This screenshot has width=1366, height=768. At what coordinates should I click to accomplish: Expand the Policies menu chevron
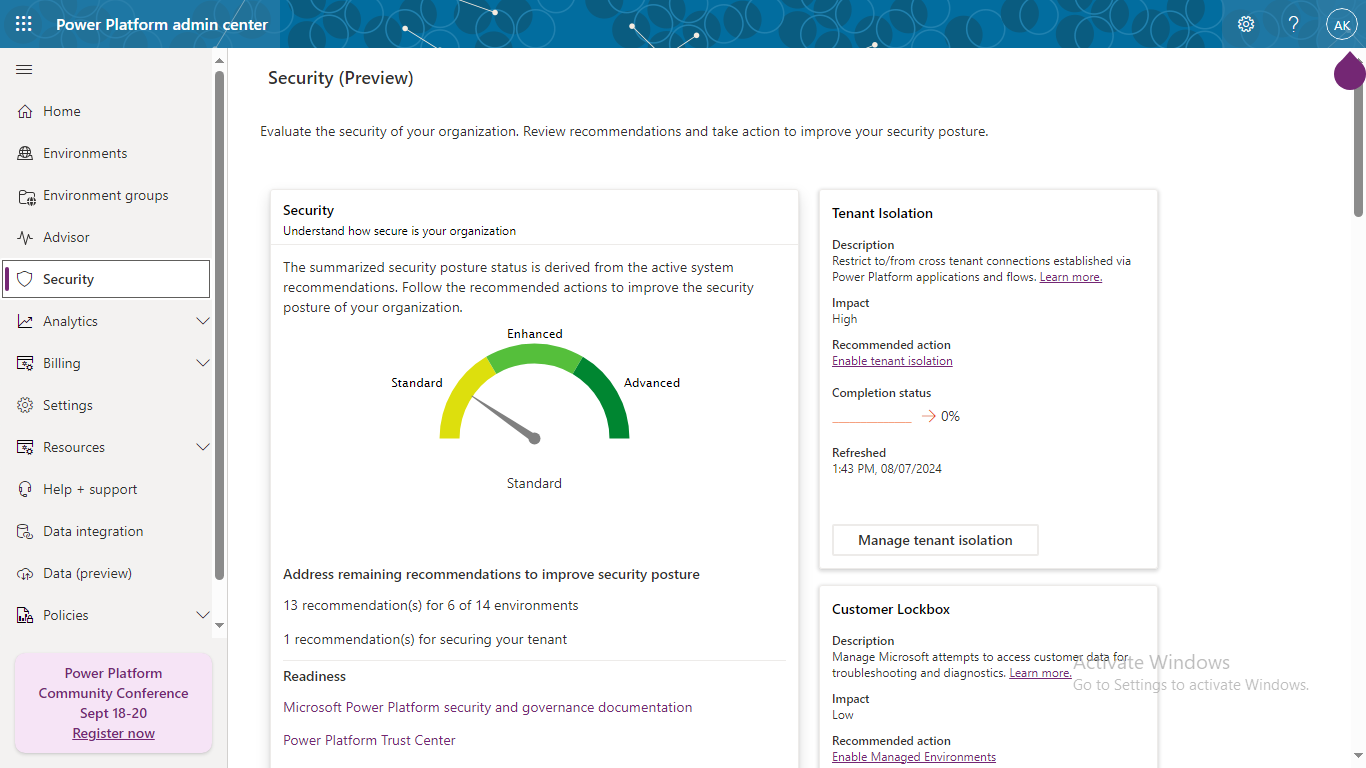[203, 615]
